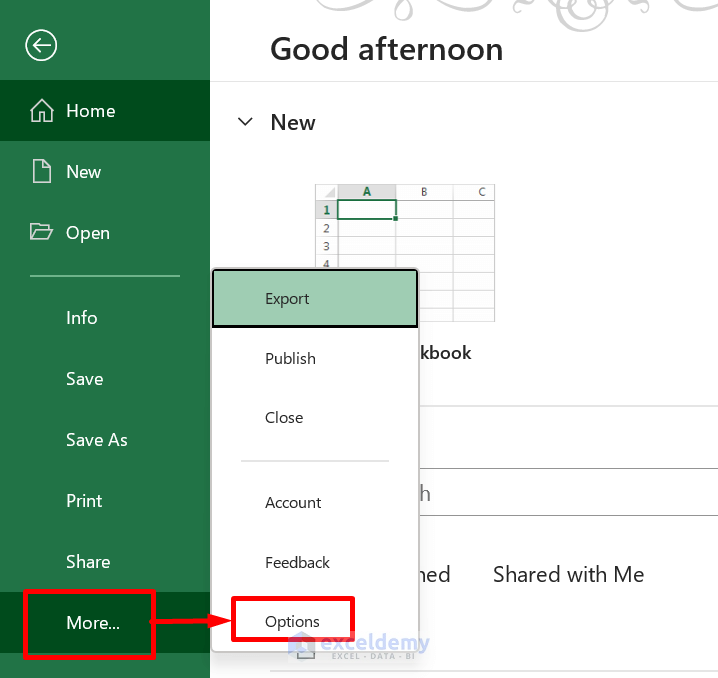Click the Open label in sidebar

point(88,233)
